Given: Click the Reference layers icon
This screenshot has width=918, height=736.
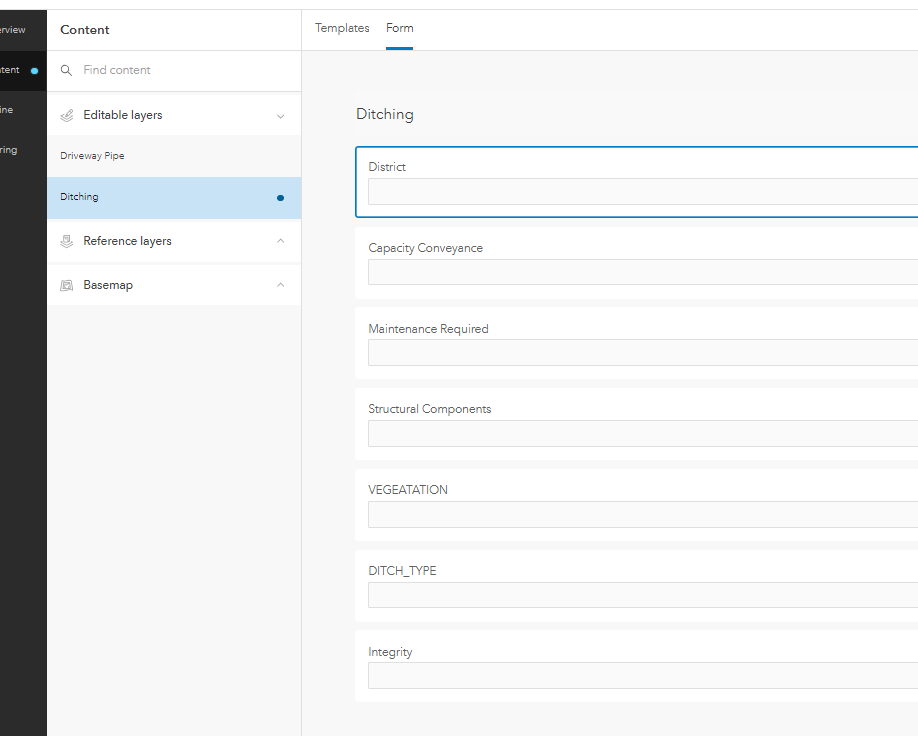Looking at the screenshot, I should (x=67, y=241).
